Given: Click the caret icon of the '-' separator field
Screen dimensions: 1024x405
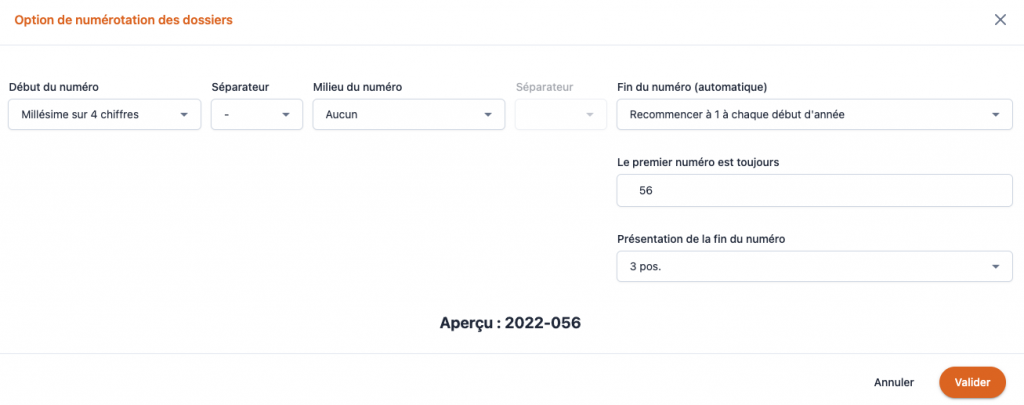Looking at the screenshot, I should click(x=286, y=115).
